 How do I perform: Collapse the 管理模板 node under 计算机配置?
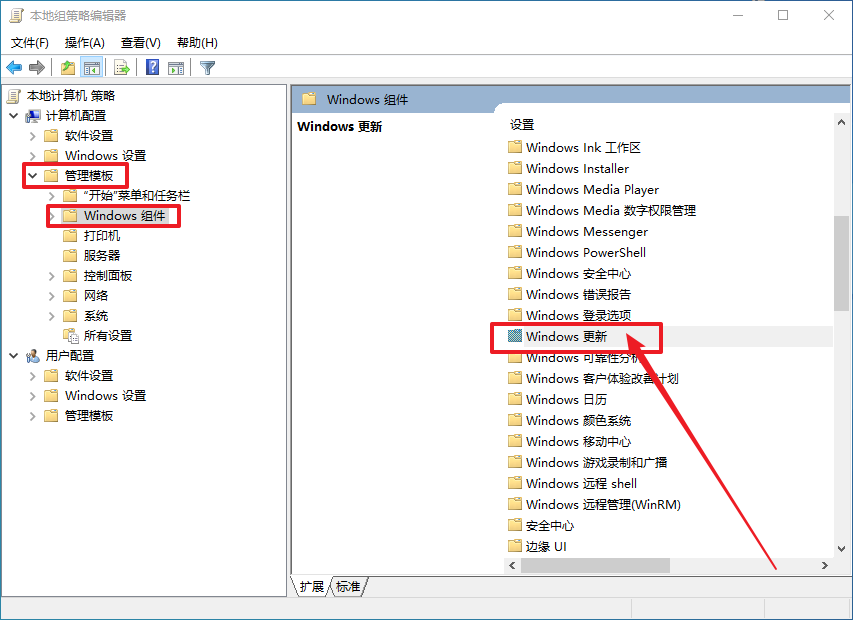click(32, 176)
